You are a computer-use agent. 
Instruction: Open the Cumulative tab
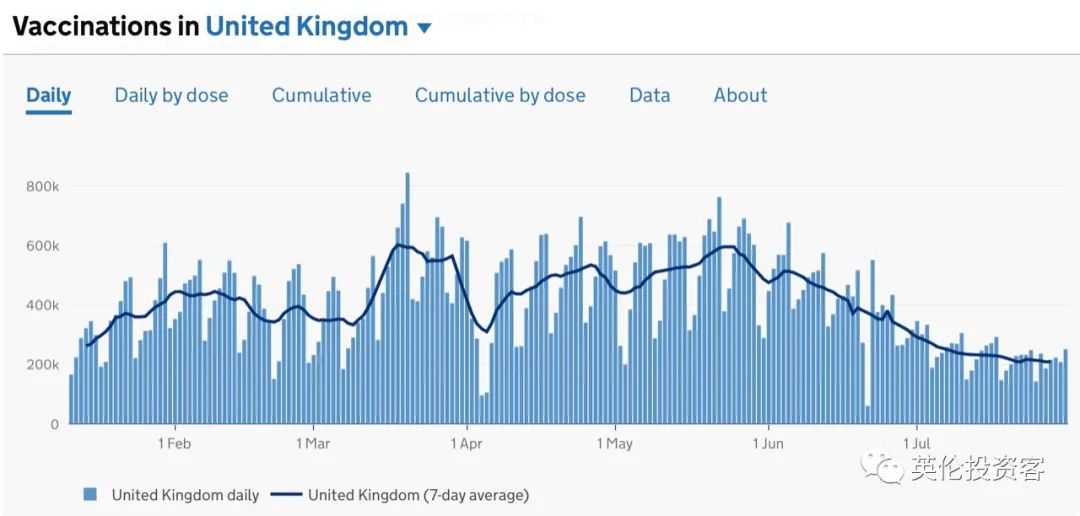[321, 96]
